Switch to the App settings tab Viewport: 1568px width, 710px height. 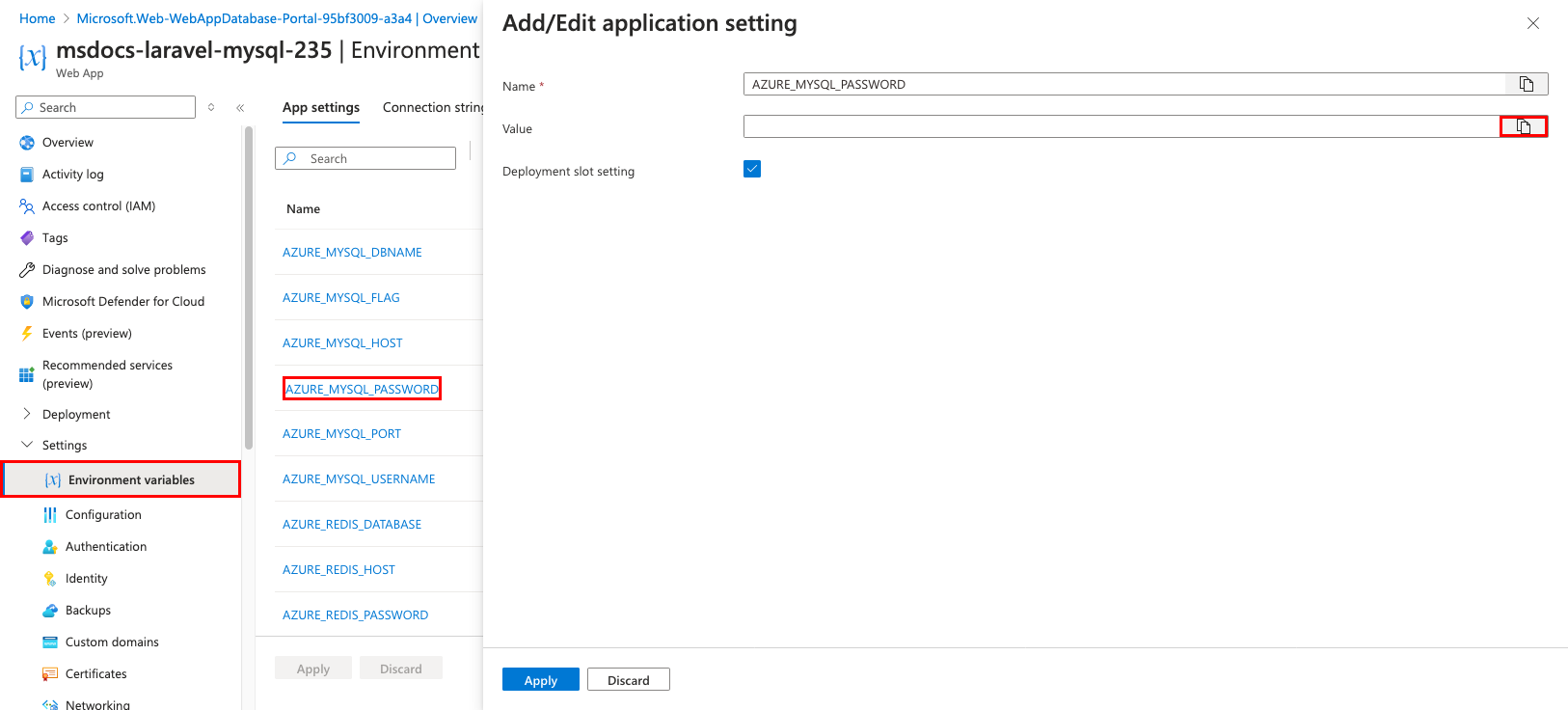[x=321, y=107]
